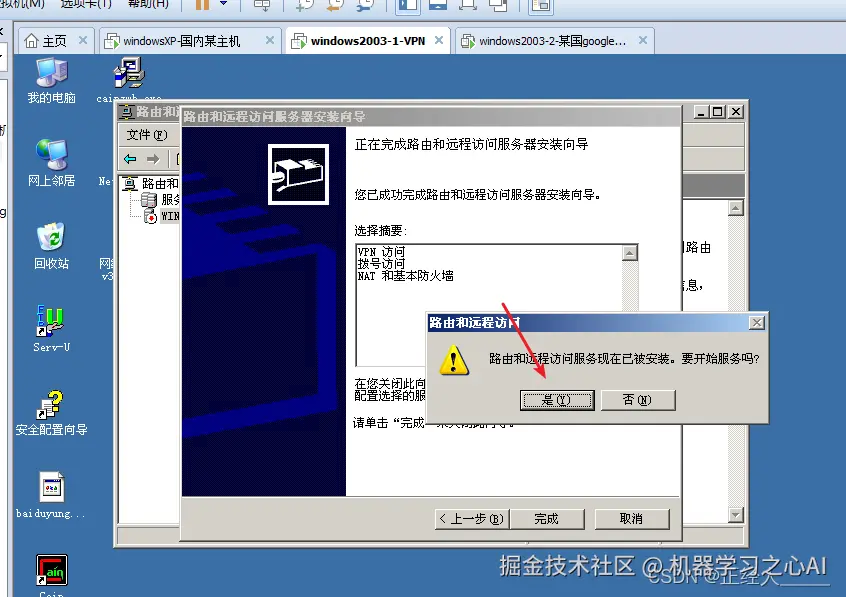
Task: Maximize the routing console window
Action: tap(718, 112)
